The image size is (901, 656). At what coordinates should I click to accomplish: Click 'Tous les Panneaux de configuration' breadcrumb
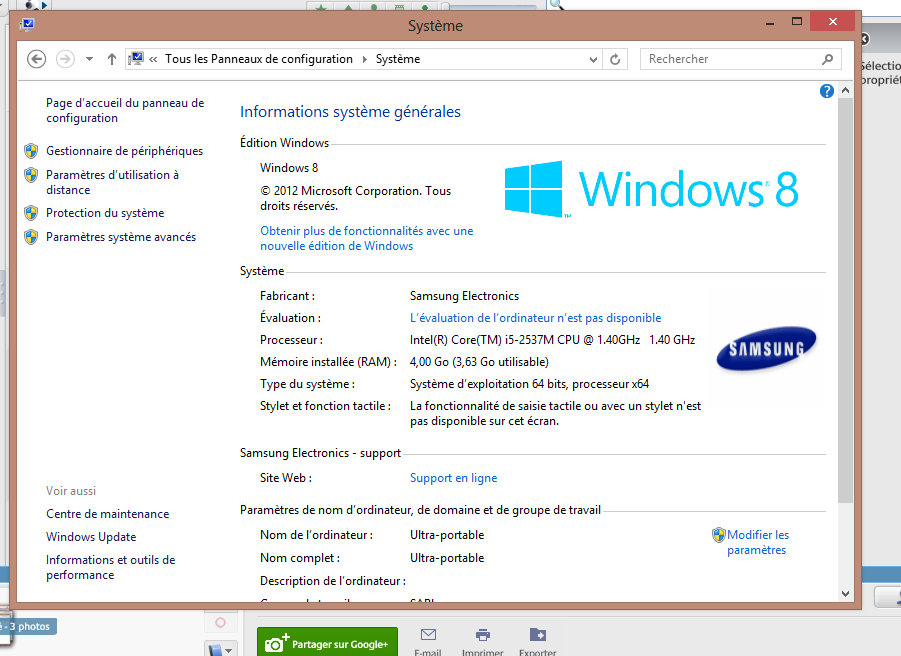(259, 59)
